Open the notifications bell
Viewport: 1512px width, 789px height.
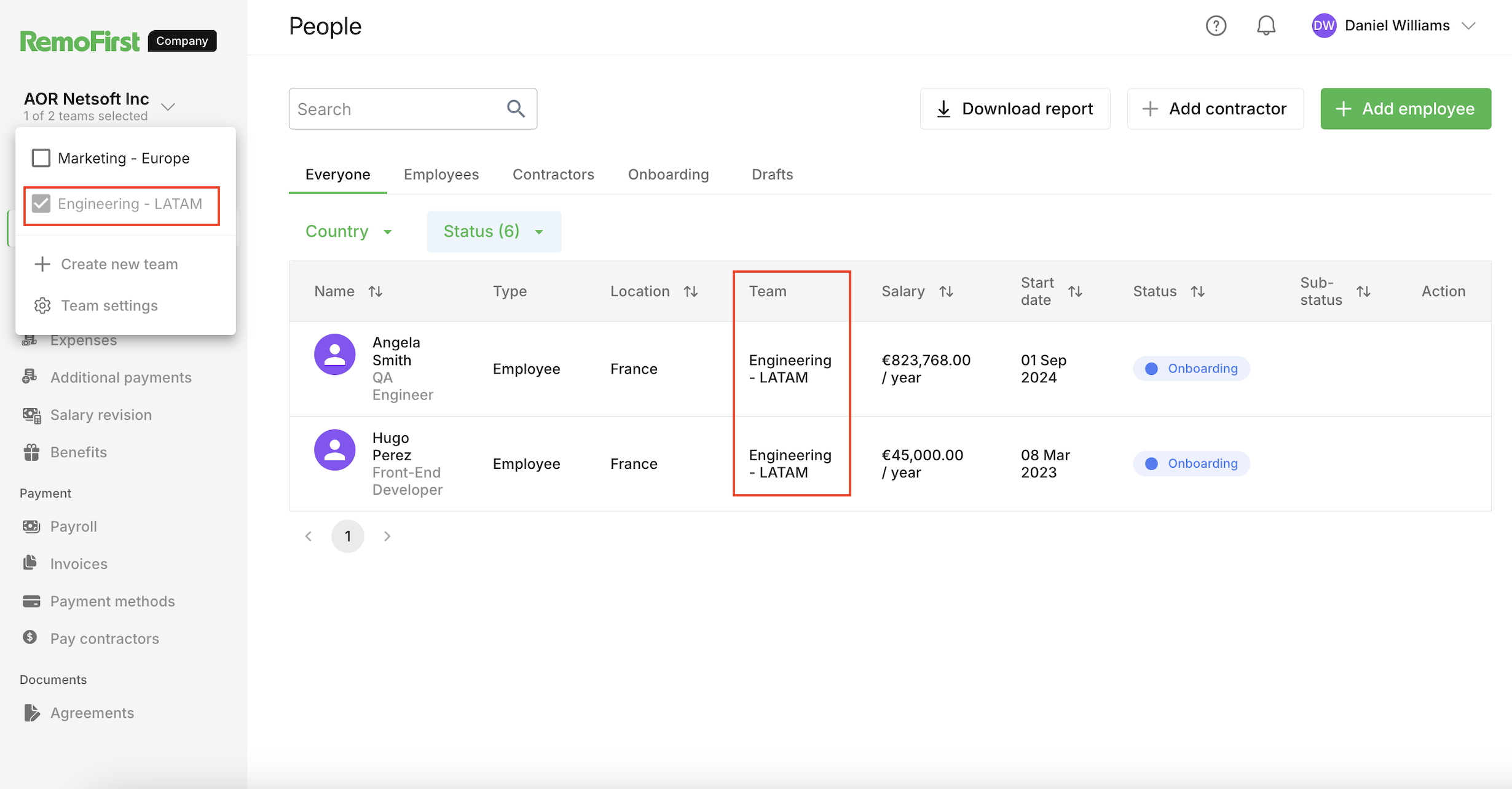pos(1266,26)
